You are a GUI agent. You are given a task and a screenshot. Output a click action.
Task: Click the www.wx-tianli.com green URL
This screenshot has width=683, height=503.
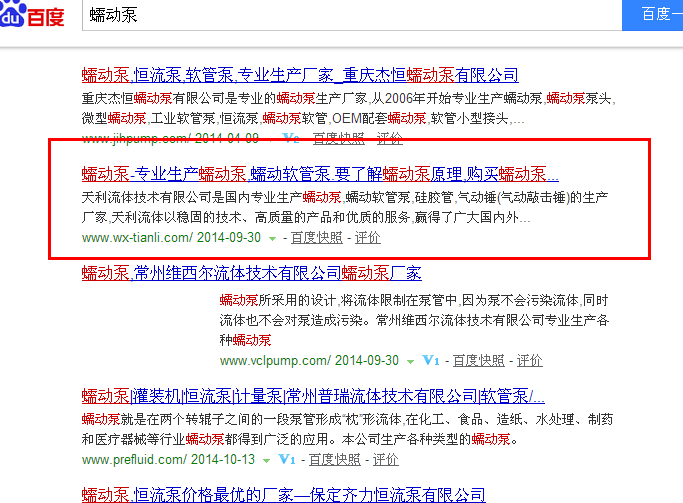coord(137,237)
